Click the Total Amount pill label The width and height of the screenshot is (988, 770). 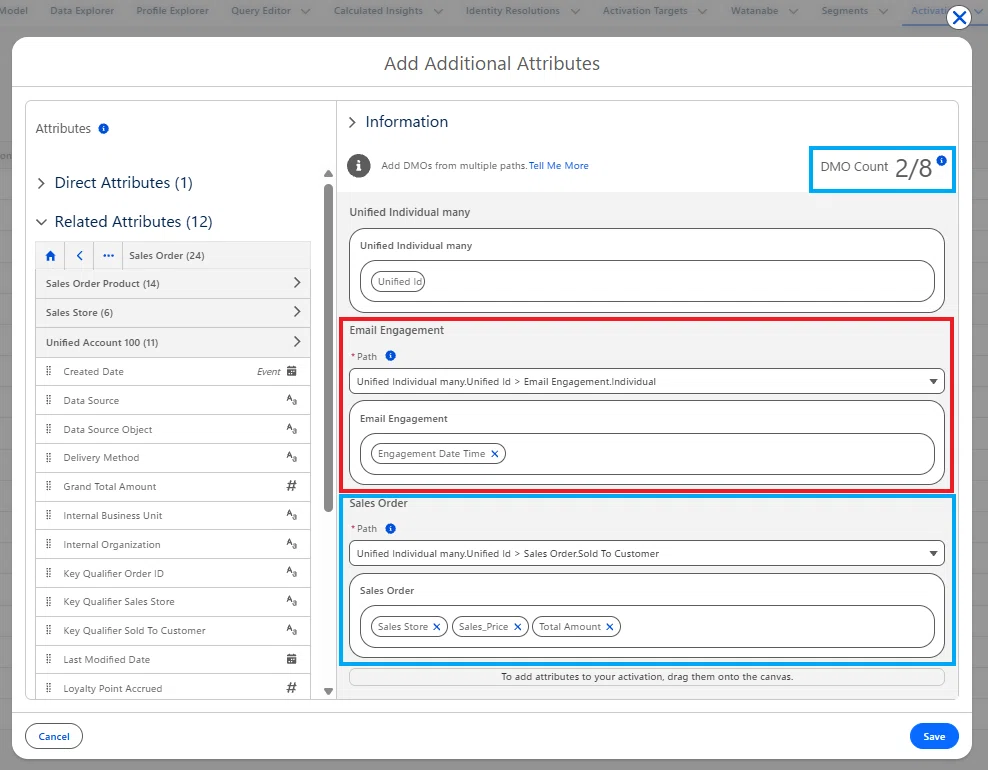[x=570, y=627]
